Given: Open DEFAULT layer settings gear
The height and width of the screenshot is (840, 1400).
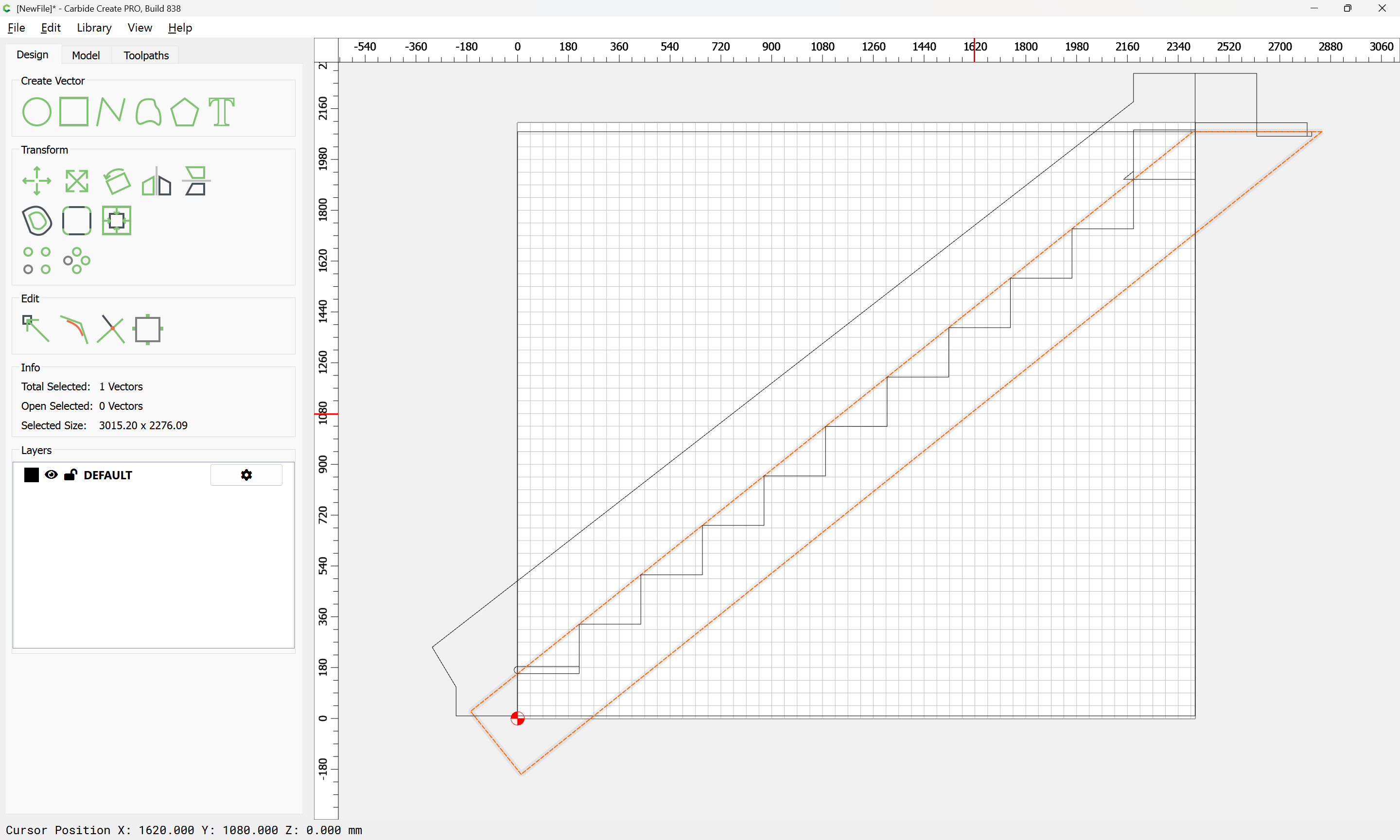Looking at the screenshot, I should pos(246,474).
